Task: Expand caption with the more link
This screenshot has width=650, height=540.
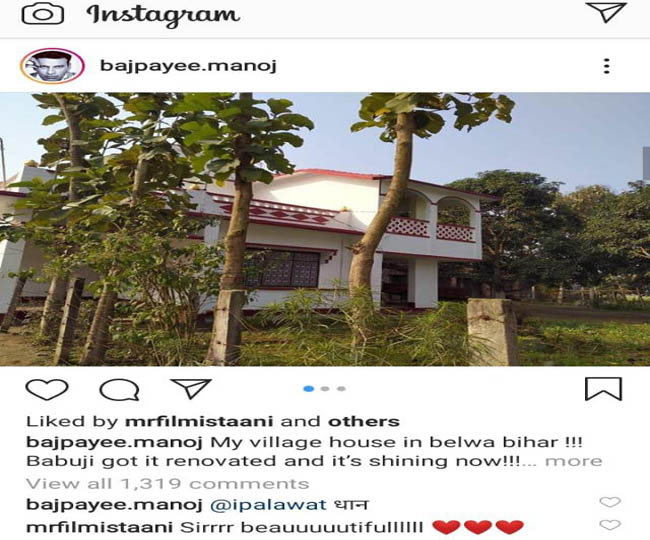Action: [x=574, y=461]
